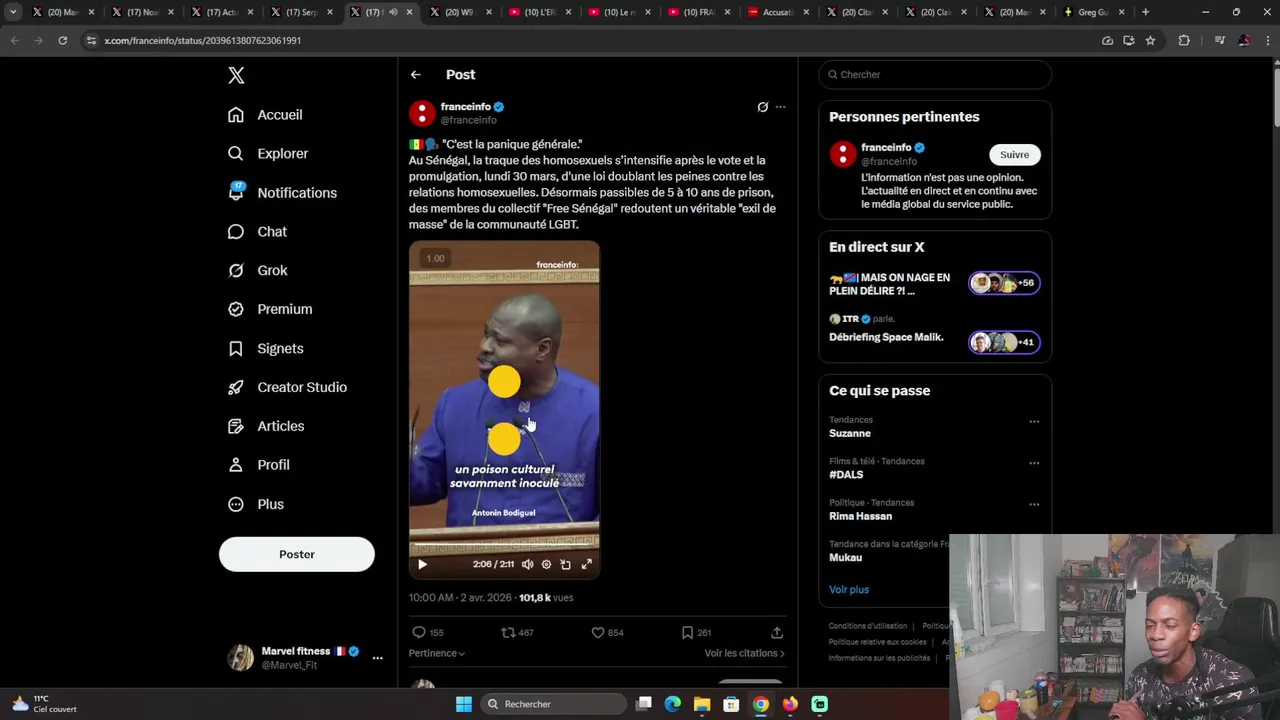Open the Rima Hassan trend
Screen dimensions: 1280x720
(860, 516)
